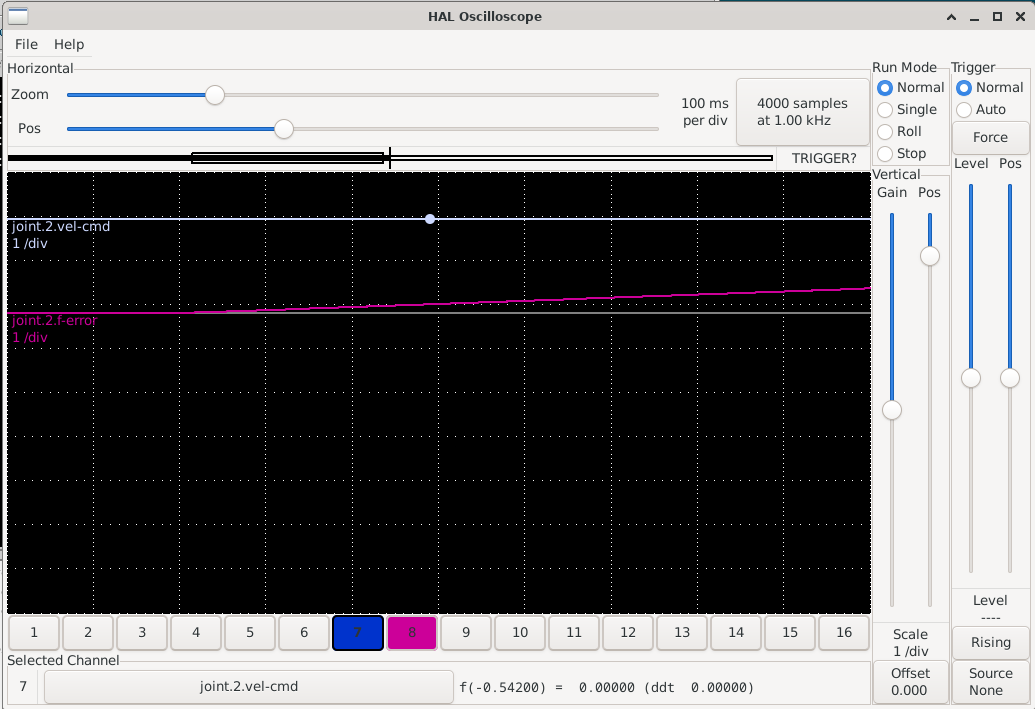Click the horizontal Pos slider handle

point(284,129)
